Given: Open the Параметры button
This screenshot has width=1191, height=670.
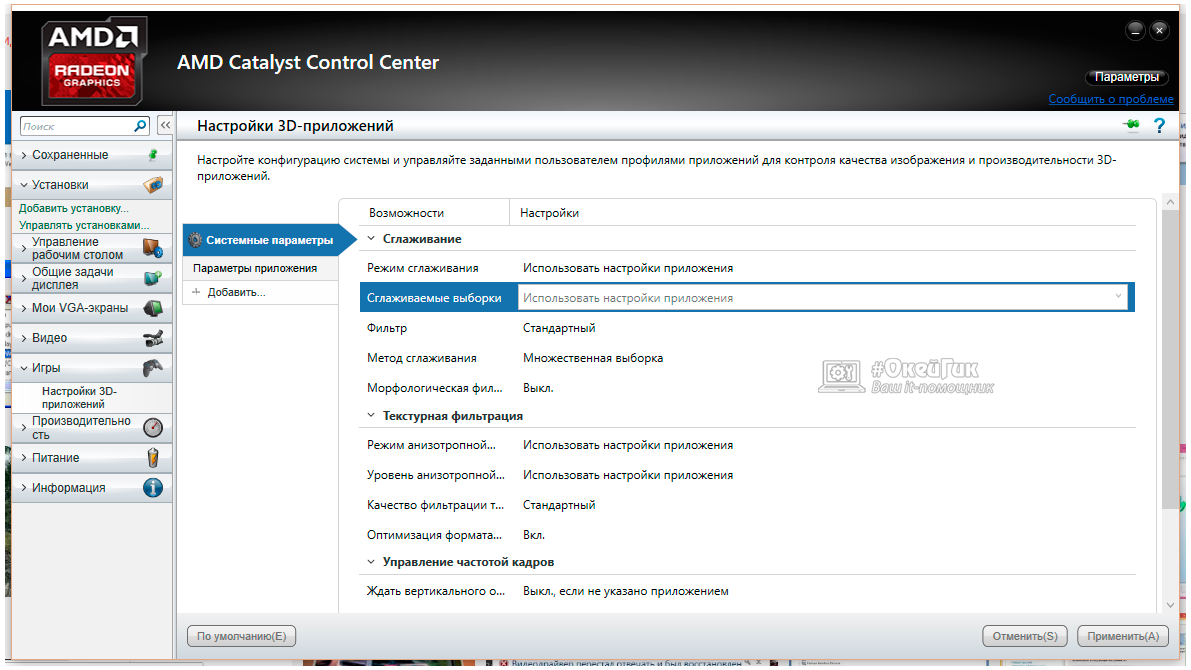Looking at the screenshot, I should [1127, 77].
